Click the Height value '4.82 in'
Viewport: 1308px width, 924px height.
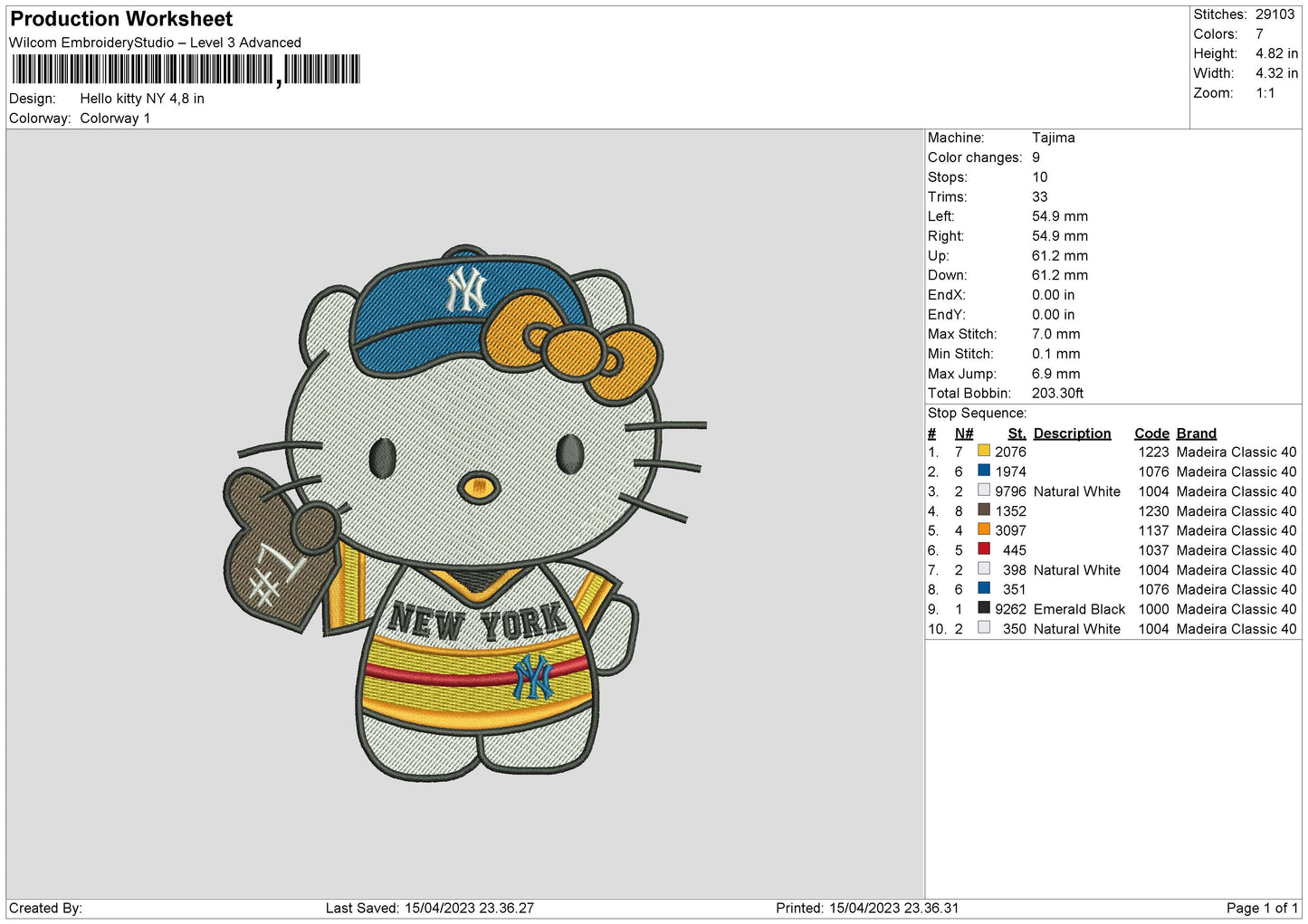pos(1276,53)
